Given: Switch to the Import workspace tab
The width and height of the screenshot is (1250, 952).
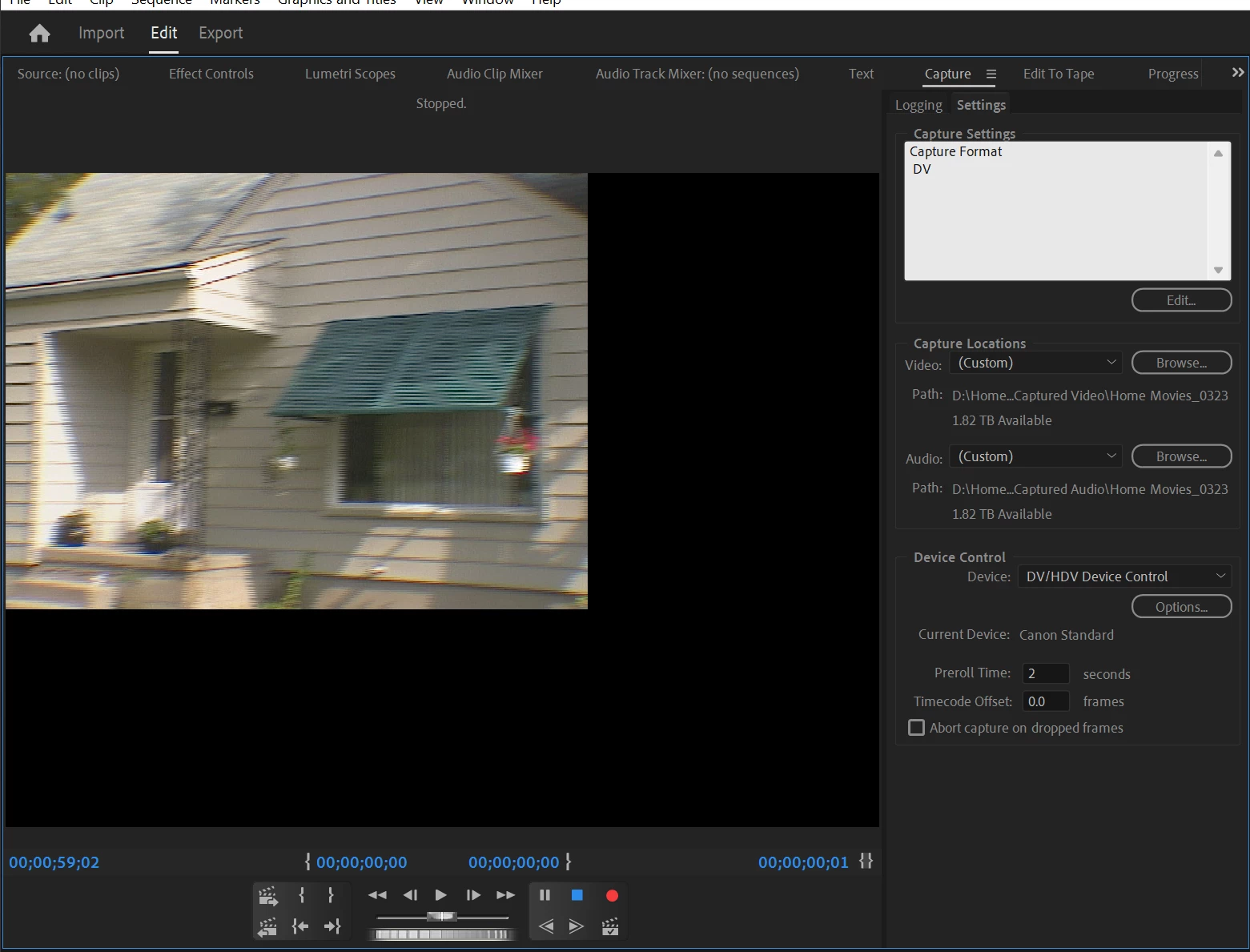Looking at the screenshot, I should (x=102, y=33).
